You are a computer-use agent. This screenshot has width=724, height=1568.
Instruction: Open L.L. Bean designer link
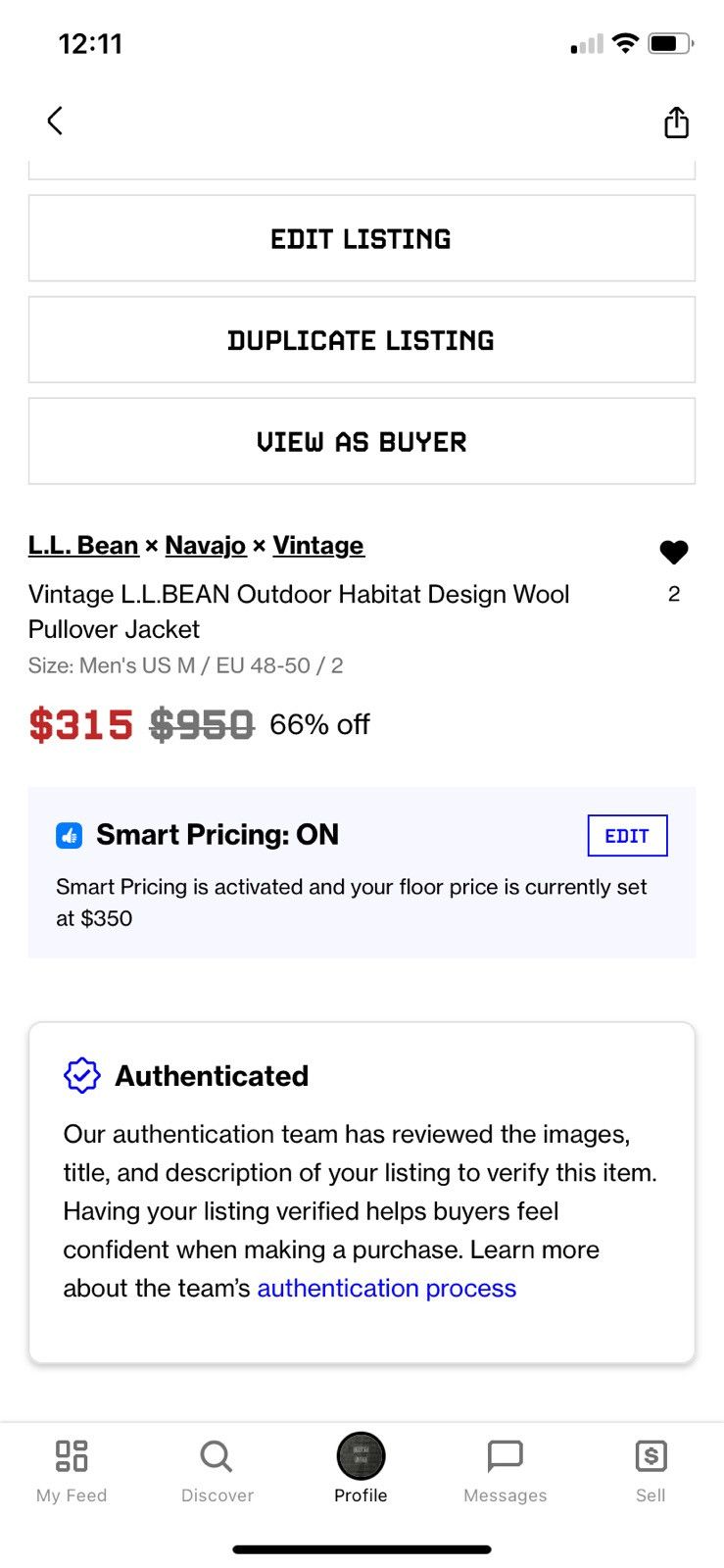(x=83, y=545)
